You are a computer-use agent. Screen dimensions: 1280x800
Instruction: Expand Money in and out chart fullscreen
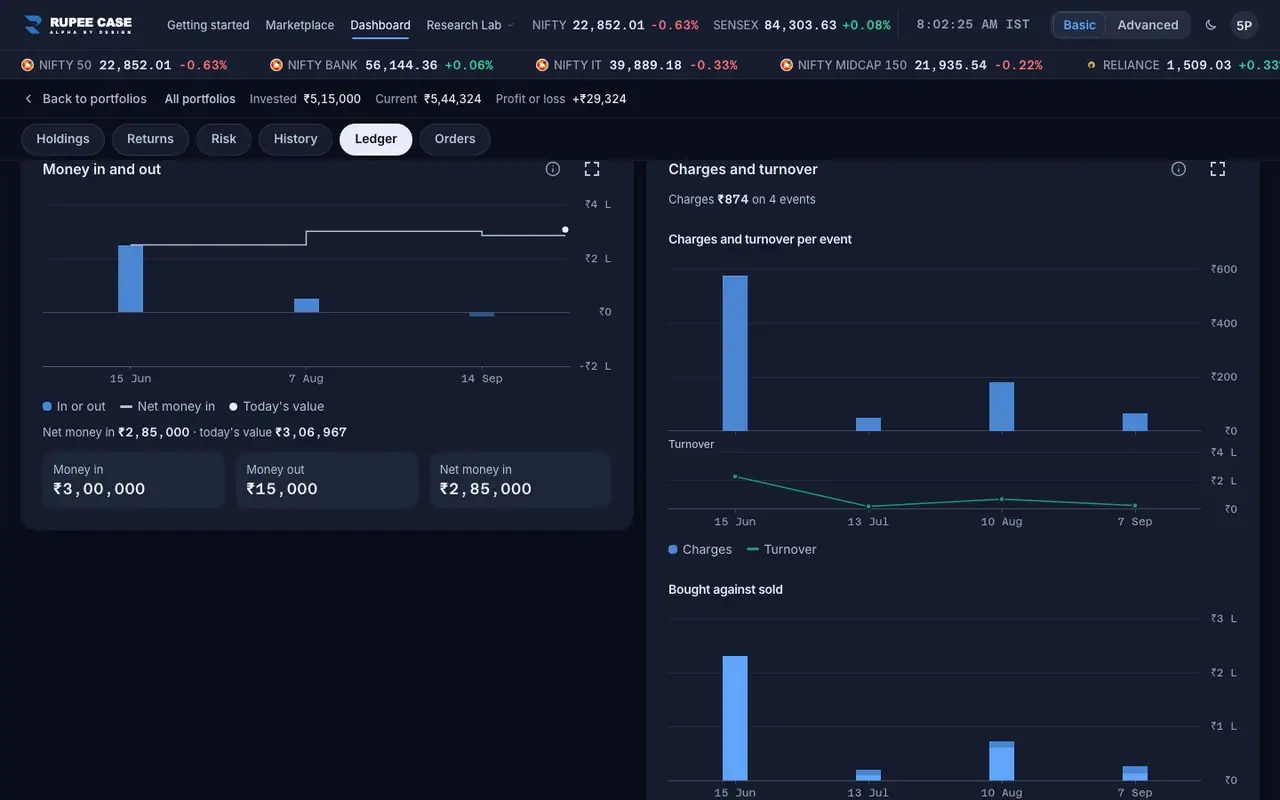(592, 169)
